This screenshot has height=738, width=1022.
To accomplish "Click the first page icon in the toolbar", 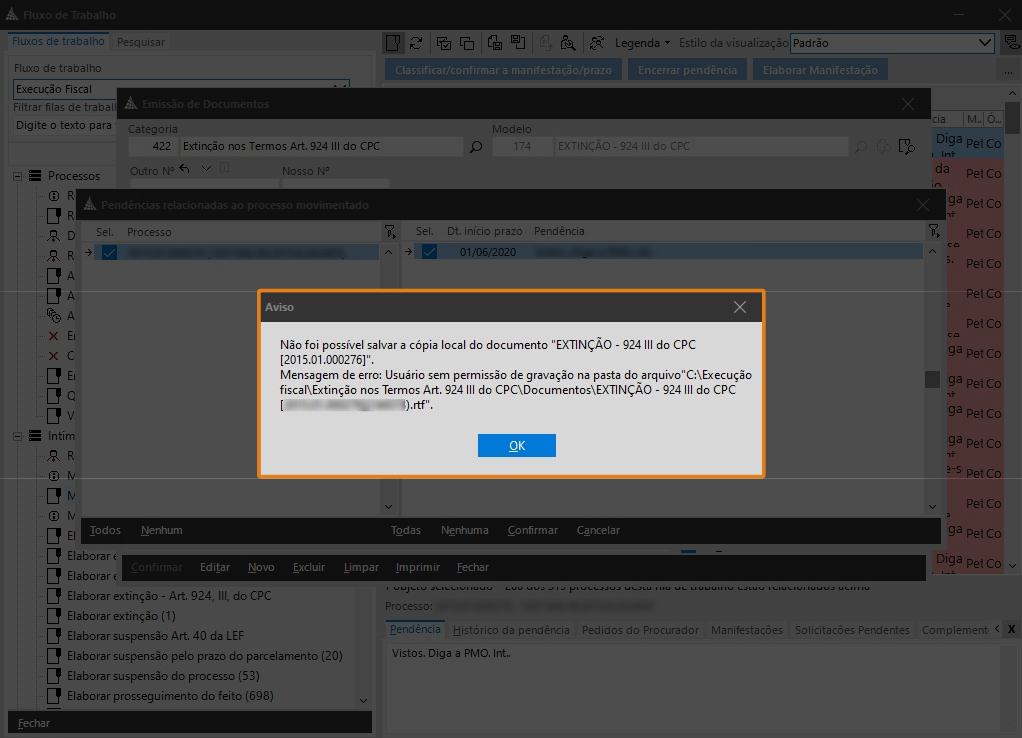I will coord(393,43).
